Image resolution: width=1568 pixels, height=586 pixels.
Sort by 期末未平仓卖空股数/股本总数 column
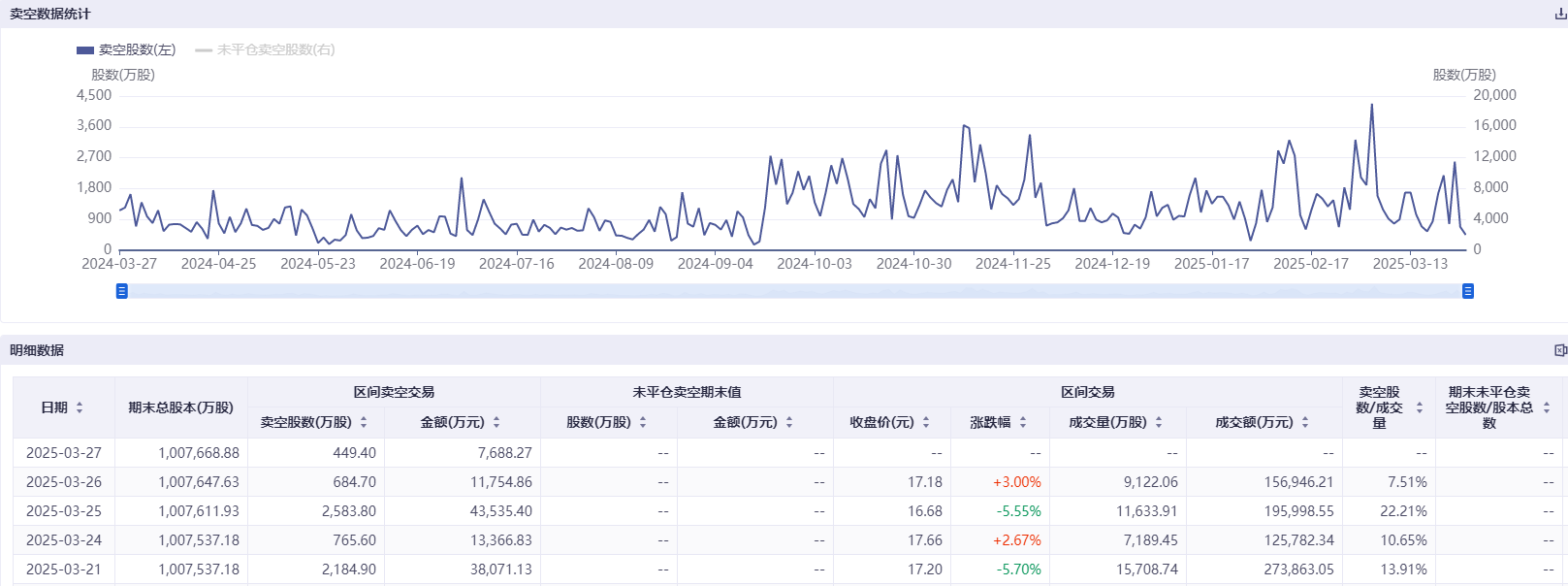point(1547,407)
